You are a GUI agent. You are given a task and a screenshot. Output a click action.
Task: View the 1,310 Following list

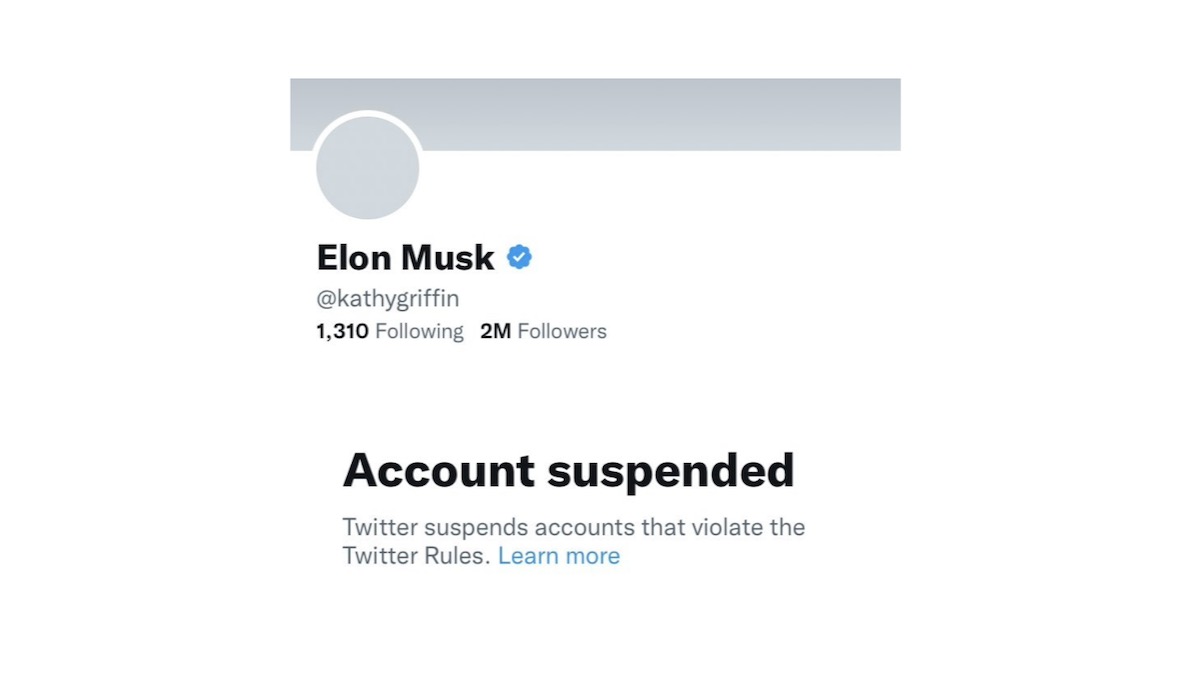[390, 331]
